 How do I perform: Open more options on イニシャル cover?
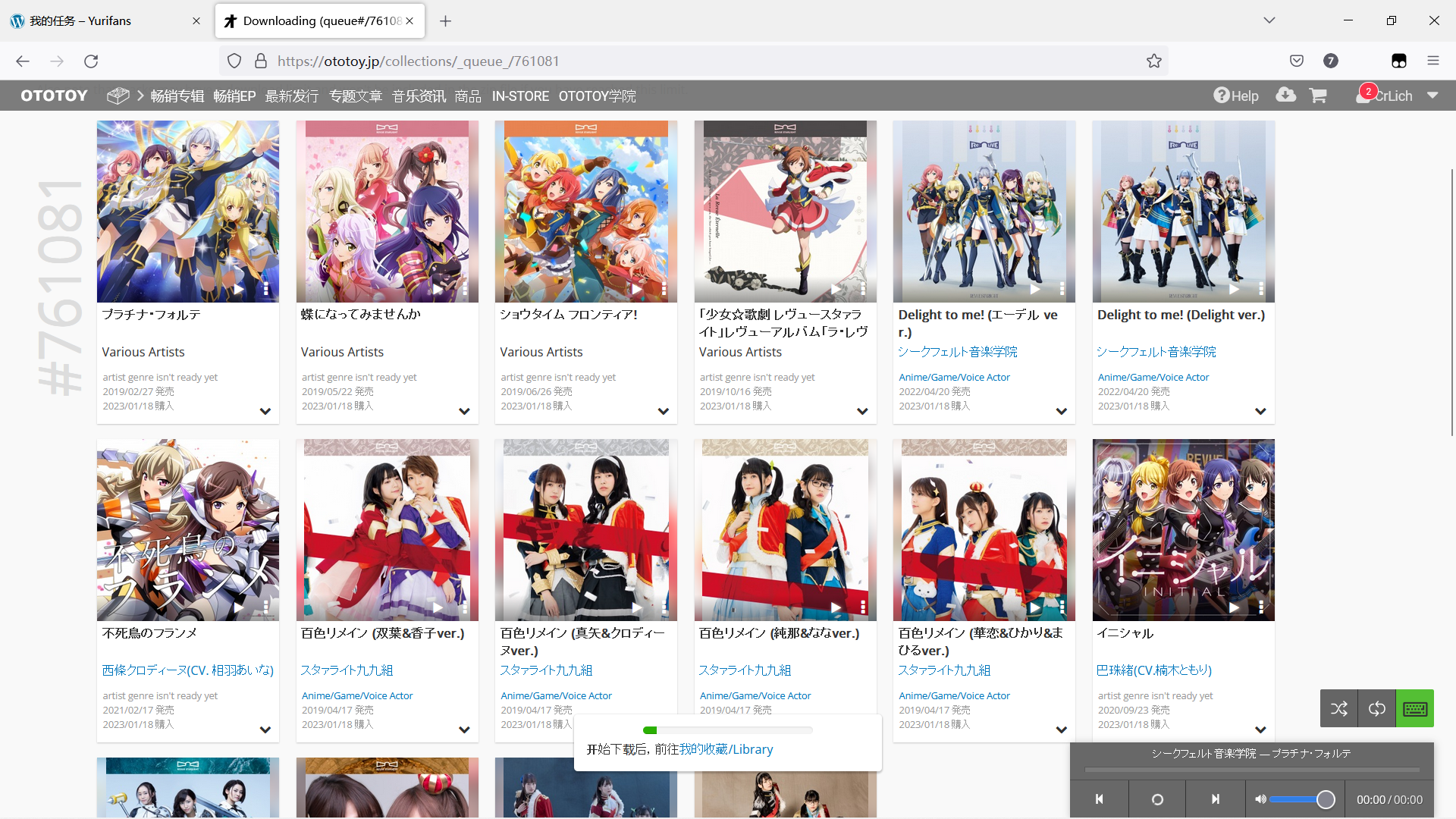[1261, 607]
